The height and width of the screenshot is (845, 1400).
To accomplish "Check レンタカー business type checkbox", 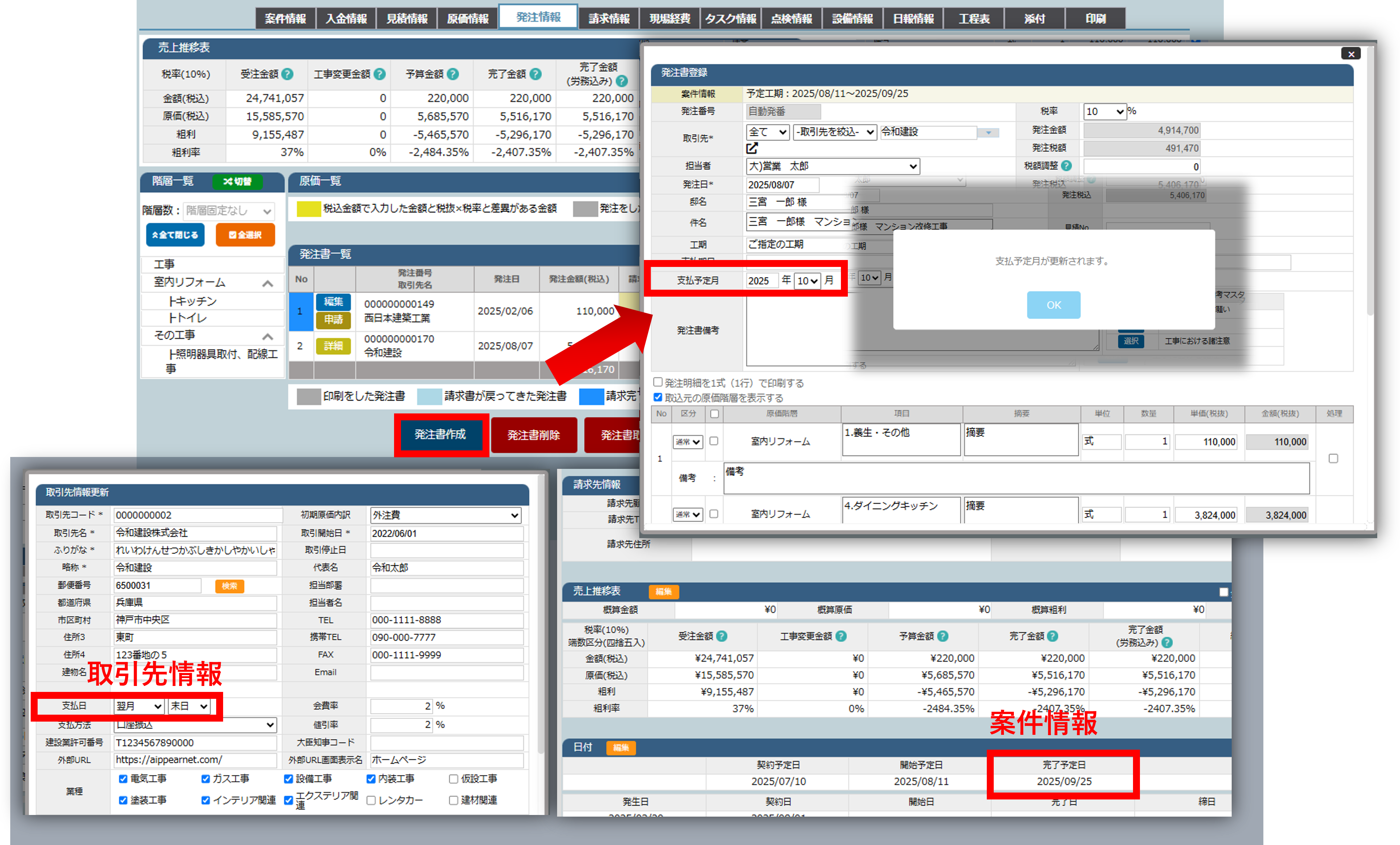I will [x=371, y=800].
